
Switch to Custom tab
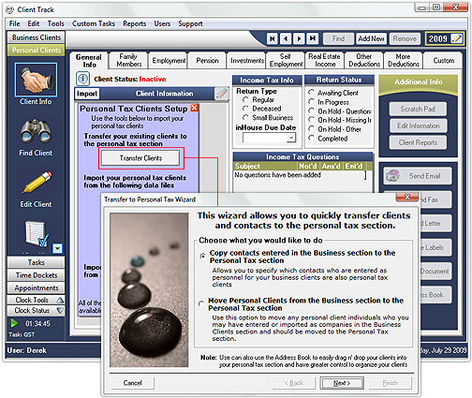(443, 61)
